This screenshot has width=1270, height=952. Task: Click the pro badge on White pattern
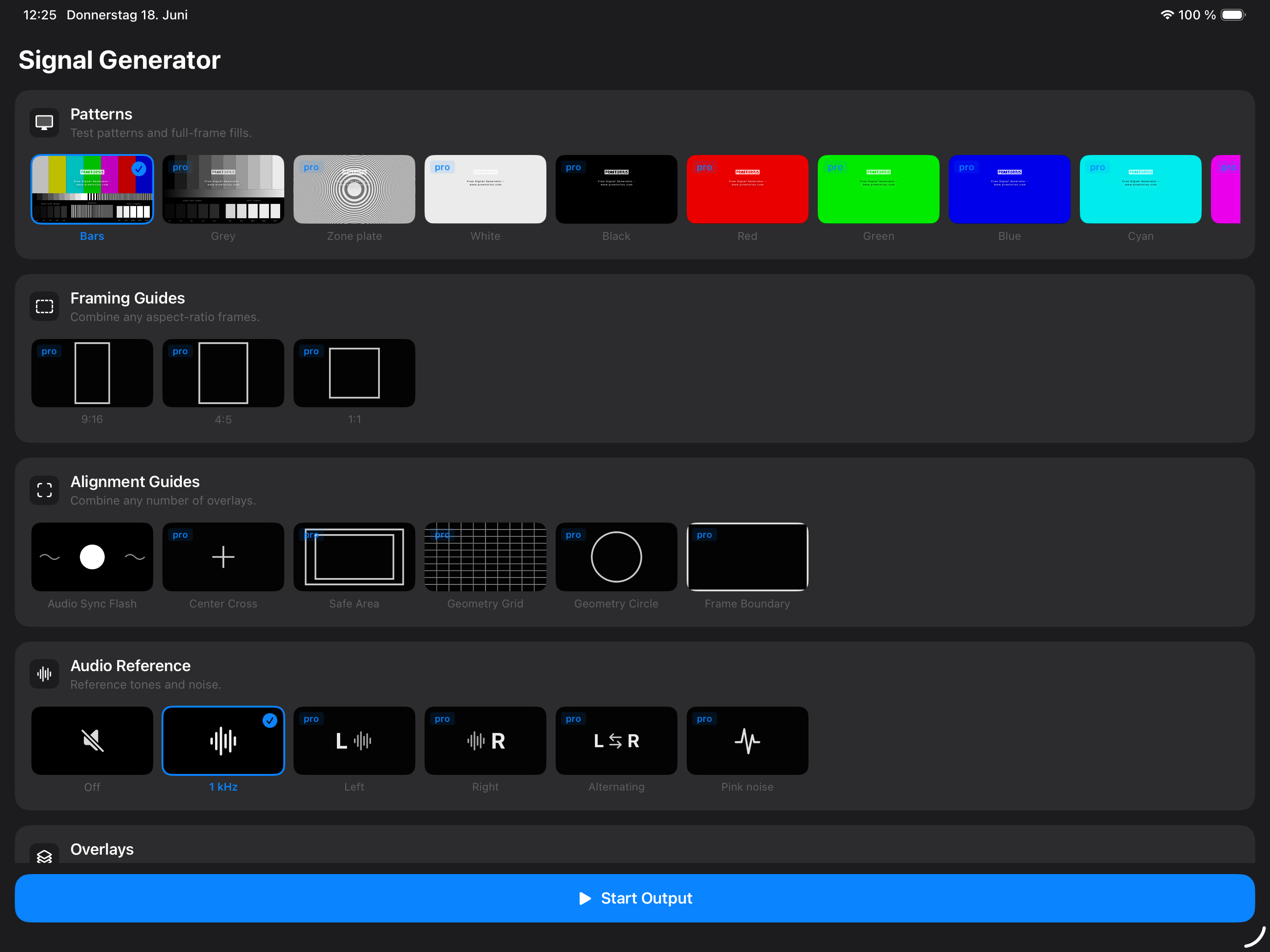pos(442,167)
